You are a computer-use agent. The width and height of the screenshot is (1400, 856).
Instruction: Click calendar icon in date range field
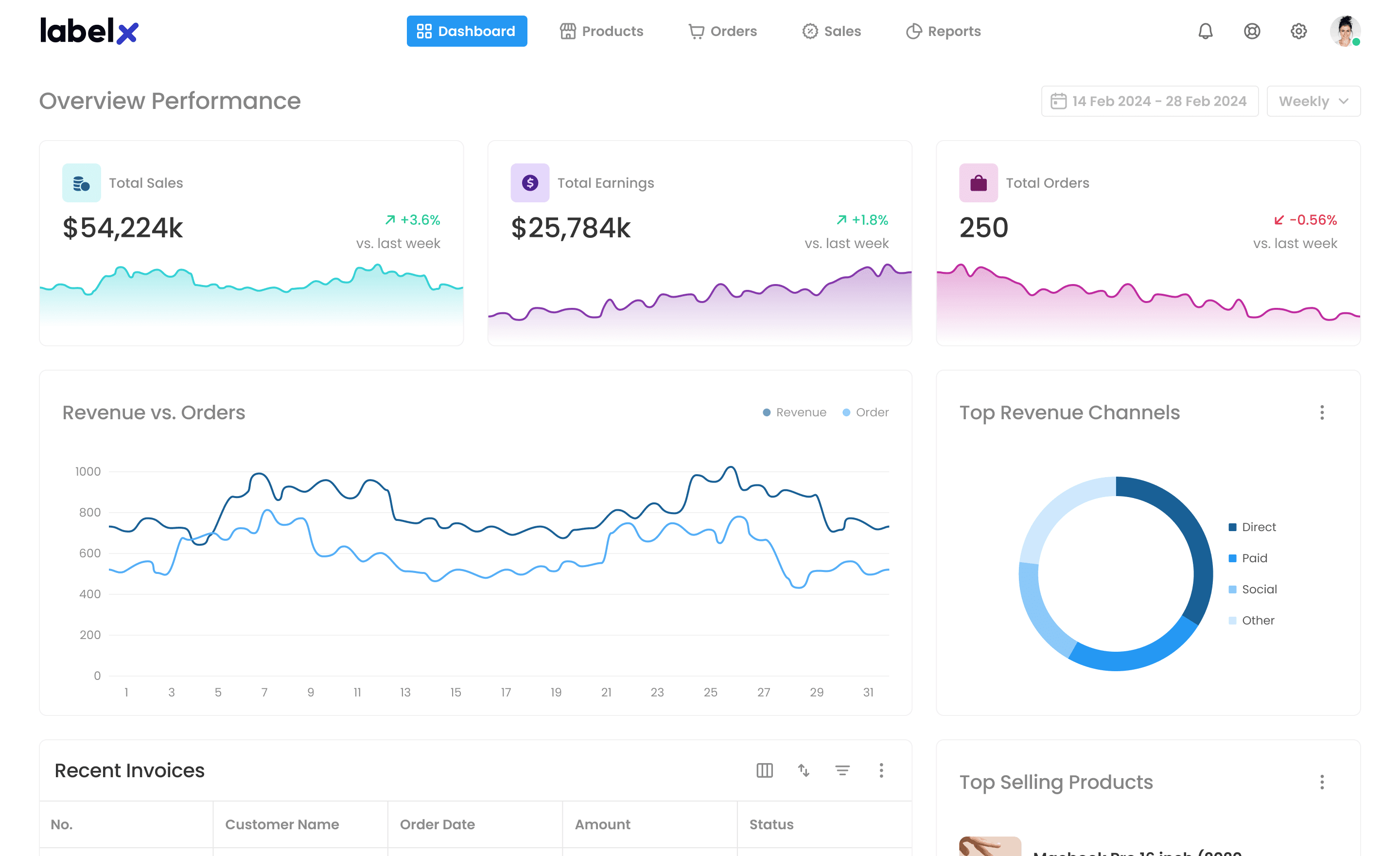[x=1058, y=101]
